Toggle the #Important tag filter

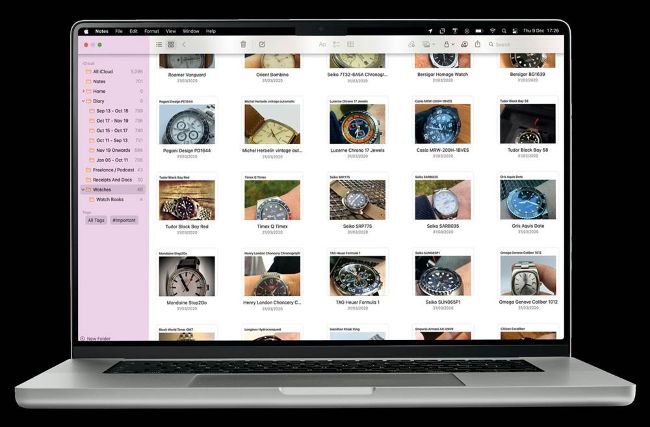124,220
